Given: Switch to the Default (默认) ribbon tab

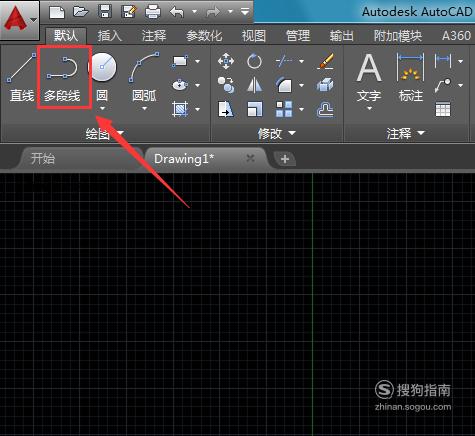Looking at the screenshot, I should point(66,35).
